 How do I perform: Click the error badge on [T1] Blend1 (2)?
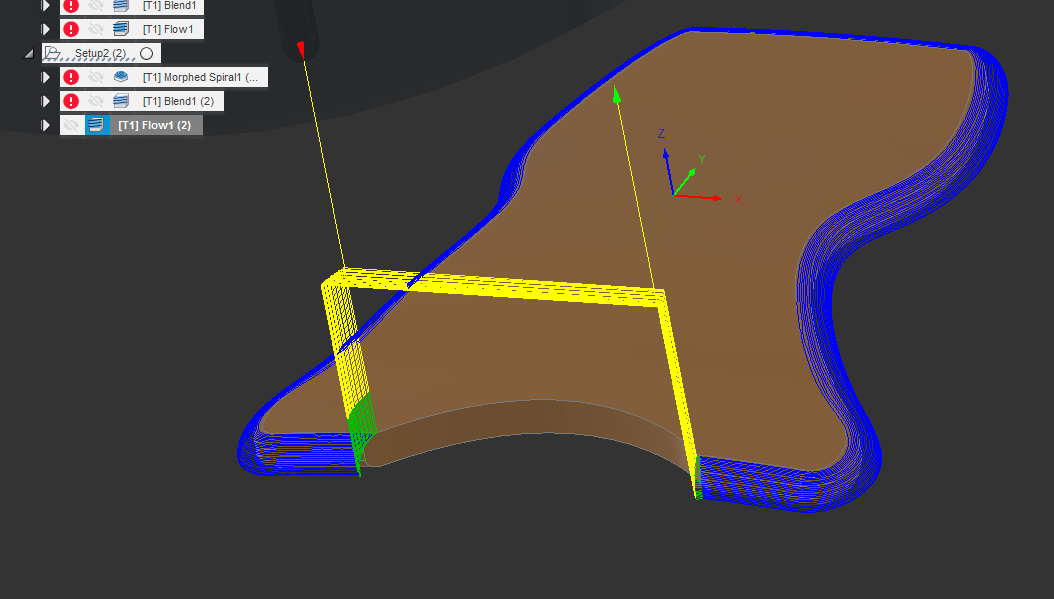coord(70,101)
